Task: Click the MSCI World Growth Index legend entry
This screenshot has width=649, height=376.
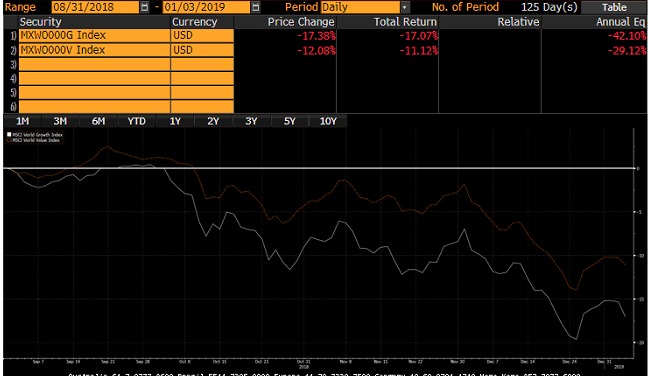Action: click(35, 135)
